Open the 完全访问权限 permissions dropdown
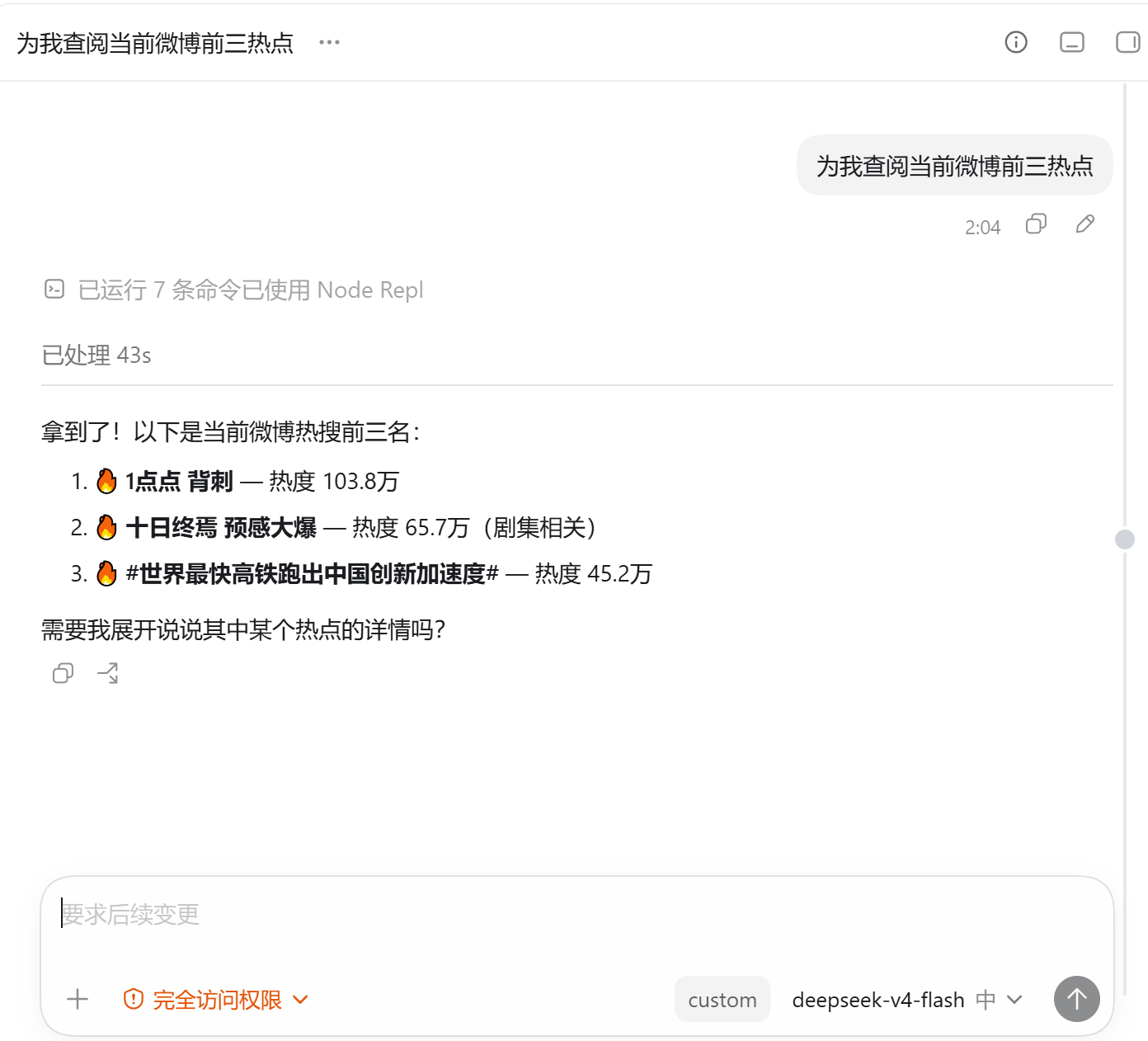The width and height of the screenshot is (1148, 1041). 216,1000
